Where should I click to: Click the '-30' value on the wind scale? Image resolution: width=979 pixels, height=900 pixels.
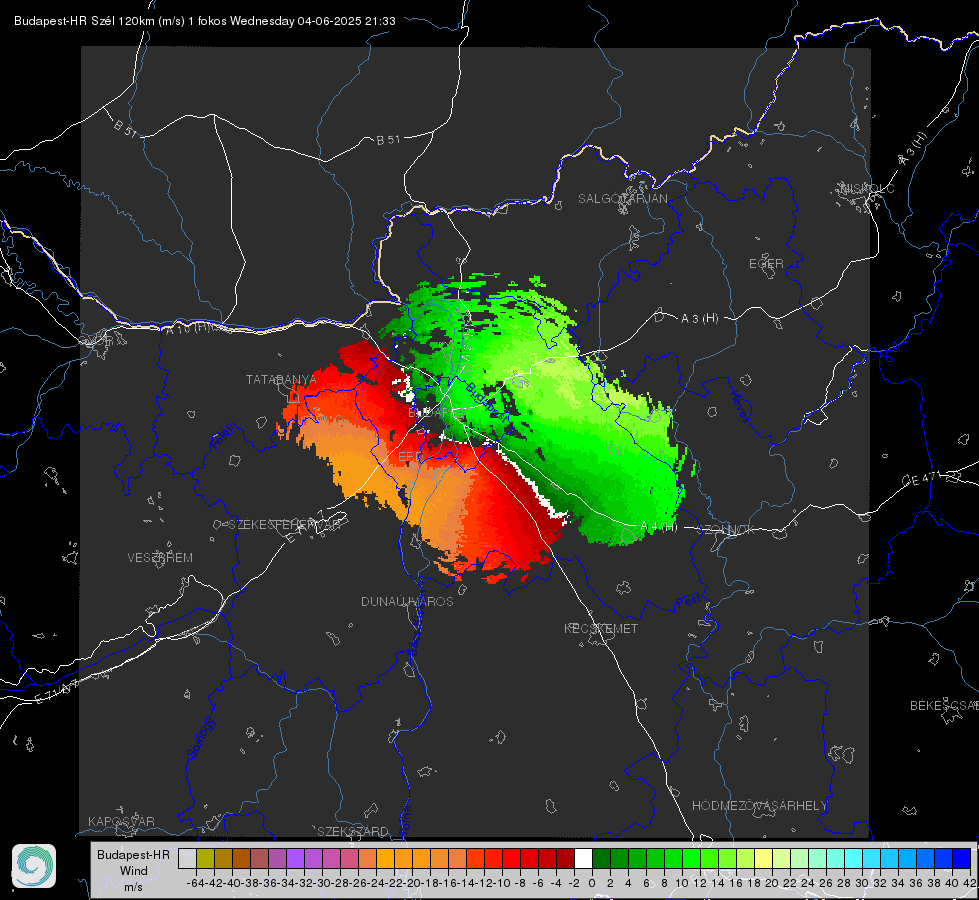[322, 883]
